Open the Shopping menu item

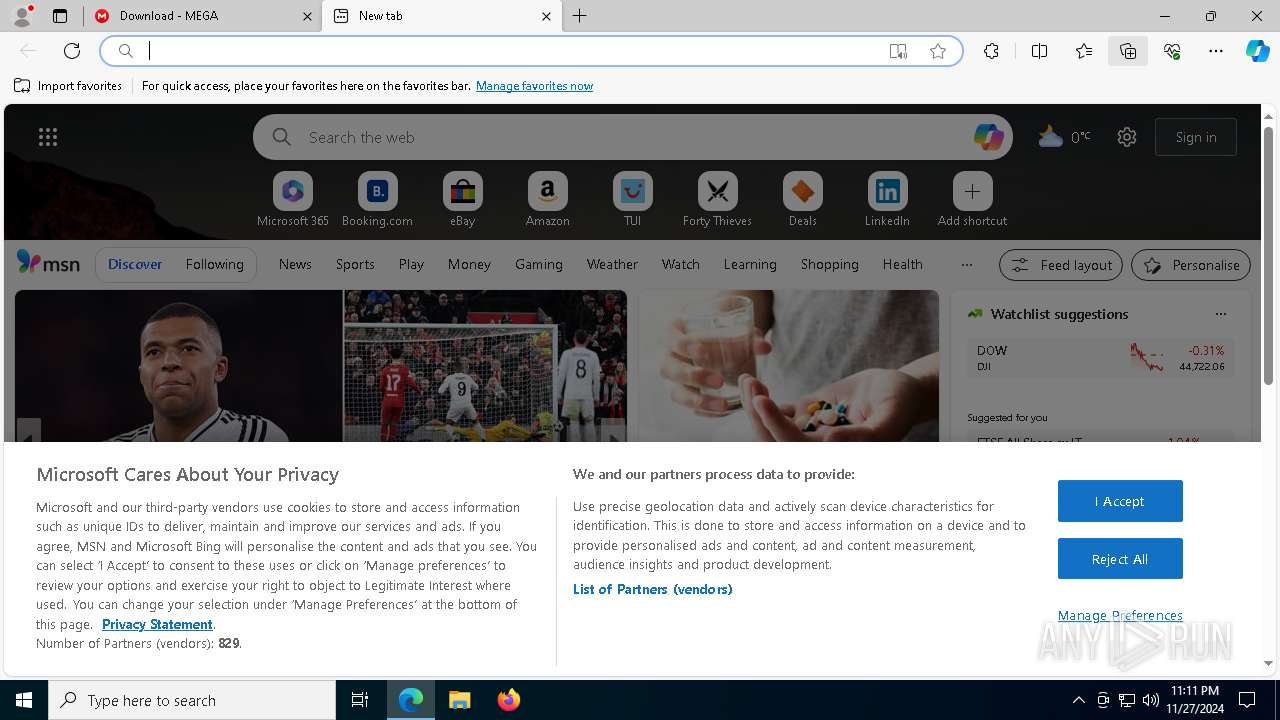(830, 264)
